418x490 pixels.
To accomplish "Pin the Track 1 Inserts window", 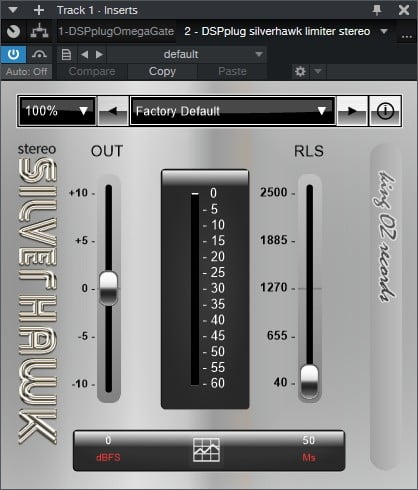I will [x=377, y=10].
